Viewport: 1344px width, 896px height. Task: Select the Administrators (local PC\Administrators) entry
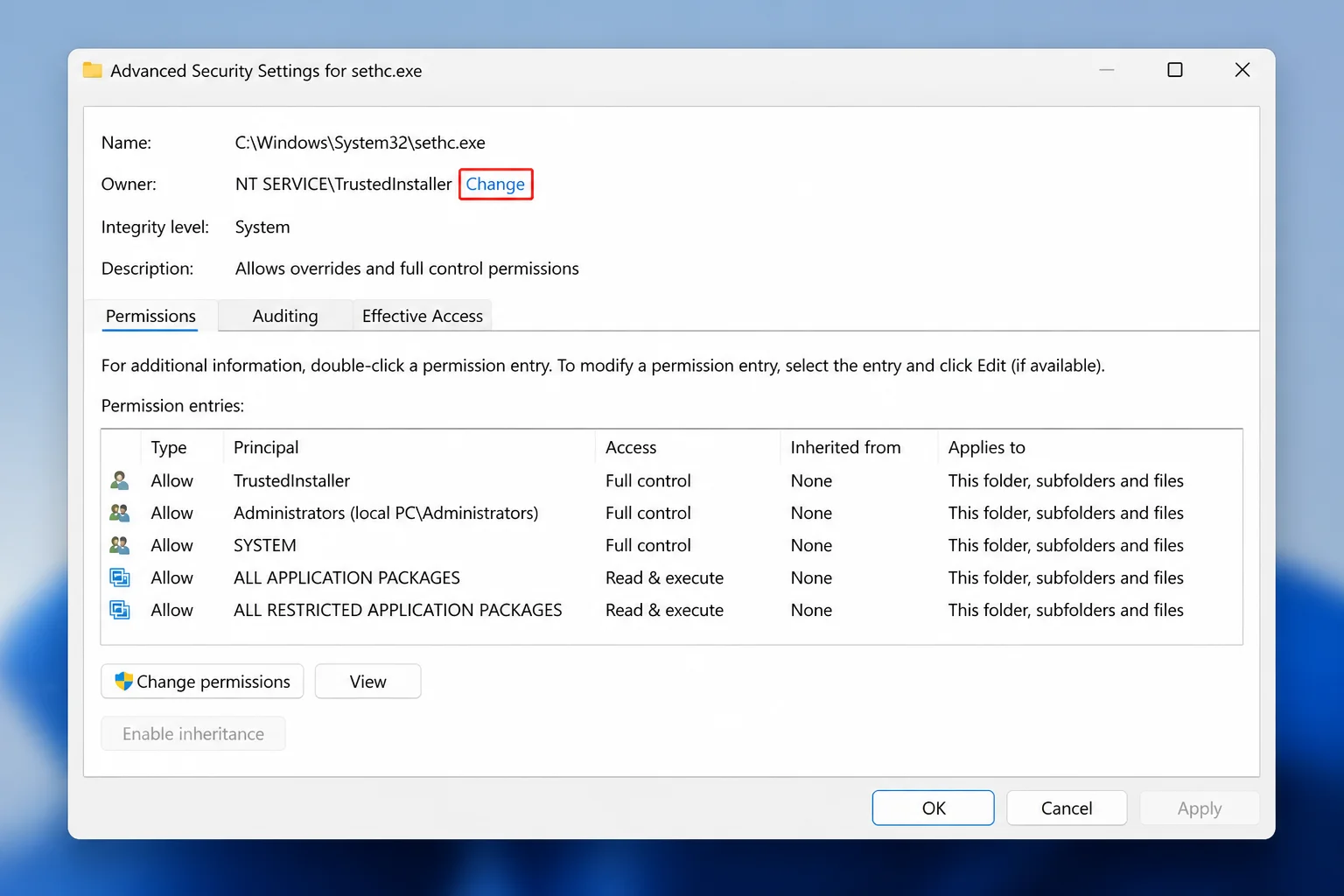coord(386,513)
